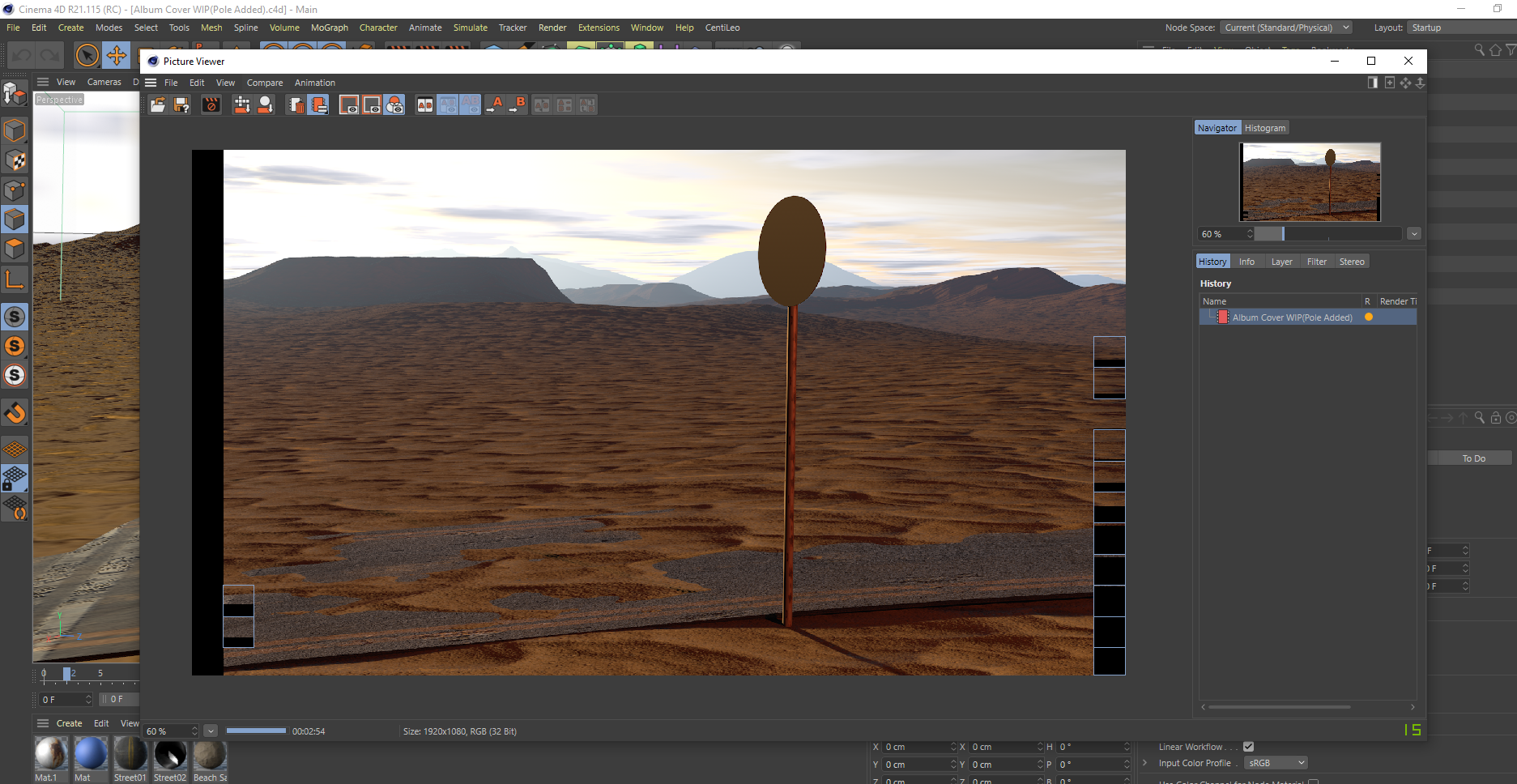Select Points mode icon
The width and height of the screenshot is (1517, 784).
[x=15, y=190]
